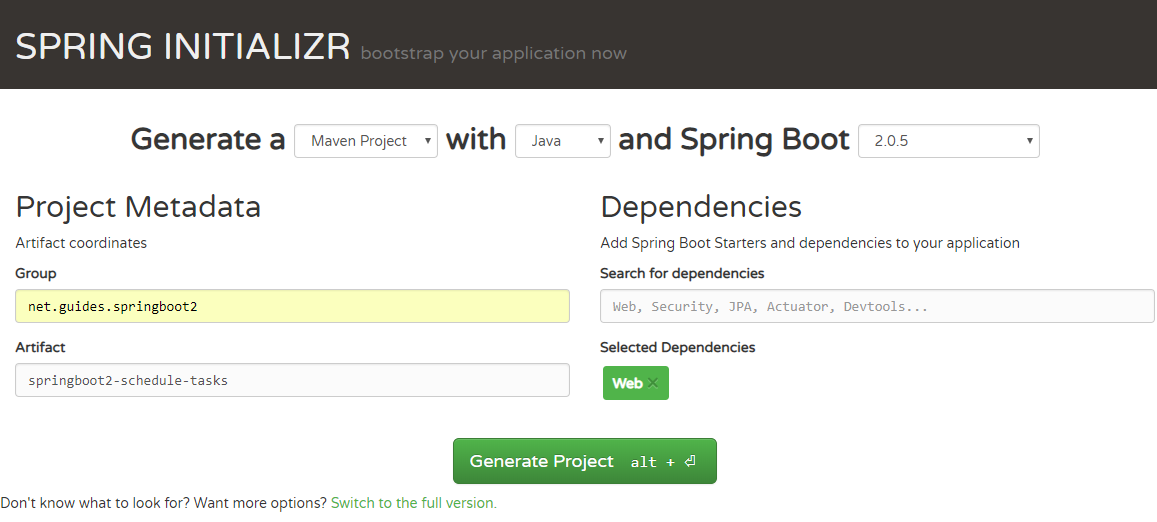
Task: Click the Group field label
Action: click(35, 273)
